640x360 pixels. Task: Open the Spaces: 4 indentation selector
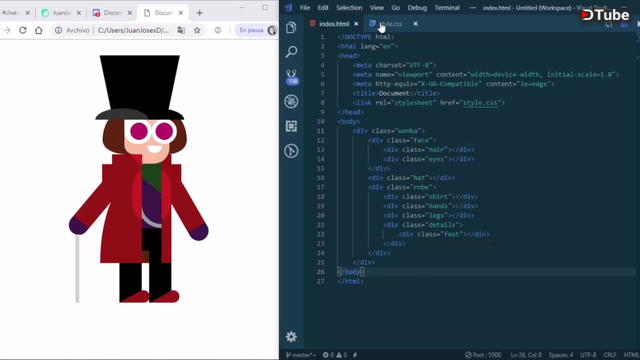click(x=561, y=355)
